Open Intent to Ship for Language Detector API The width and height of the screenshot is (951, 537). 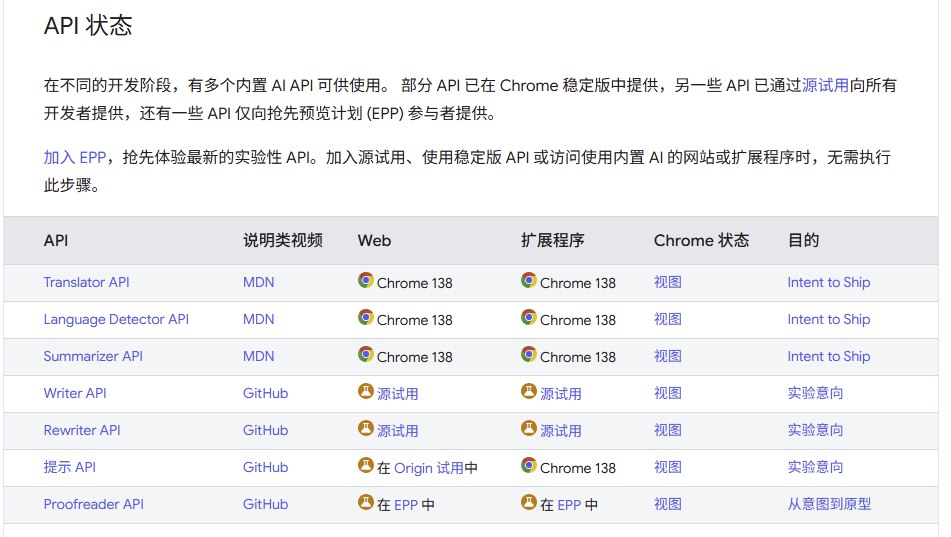(x=828, y=319)
